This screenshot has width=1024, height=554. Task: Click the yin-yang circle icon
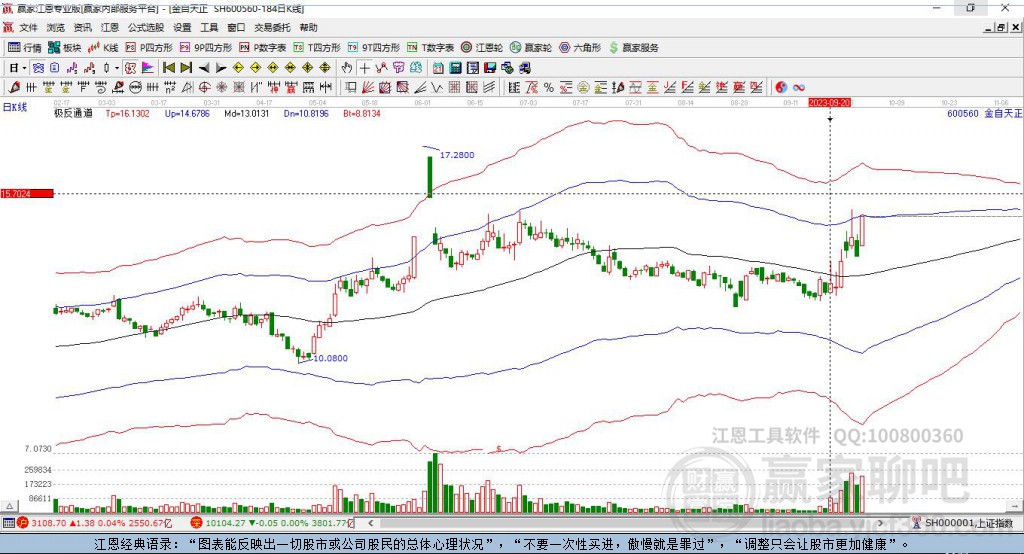point(780,87)
